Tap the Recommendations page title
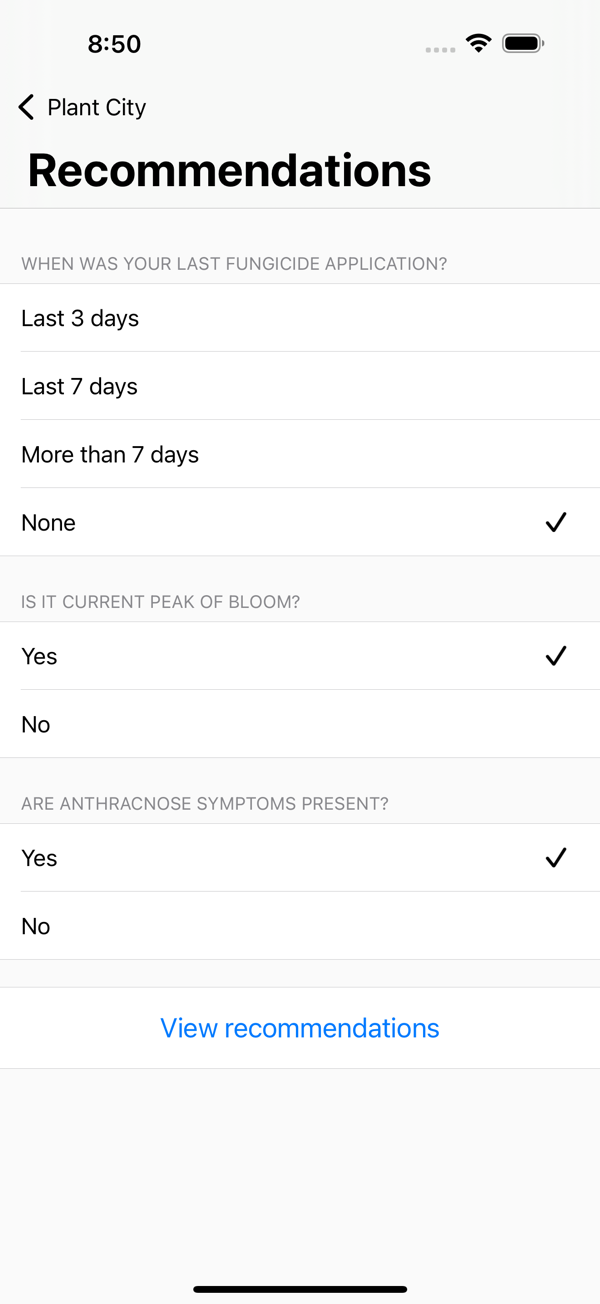This screenshot has height=1304, width=600. coord(230,170)
